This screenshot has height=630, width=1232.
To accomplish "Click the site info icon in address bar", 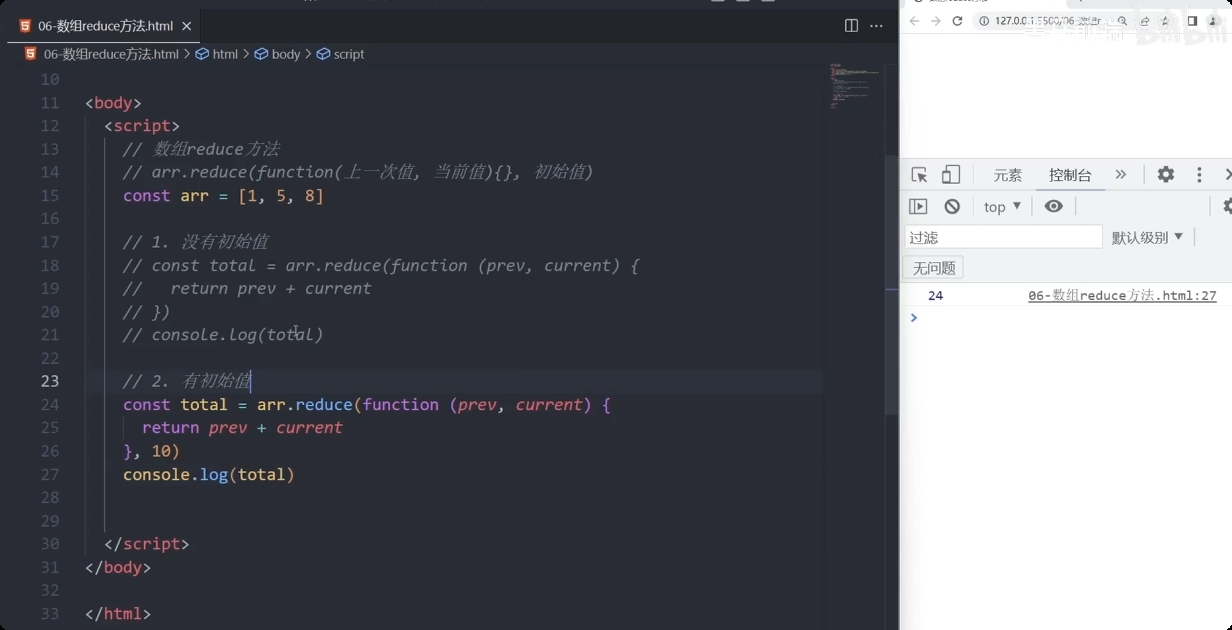I will [984, 21].
